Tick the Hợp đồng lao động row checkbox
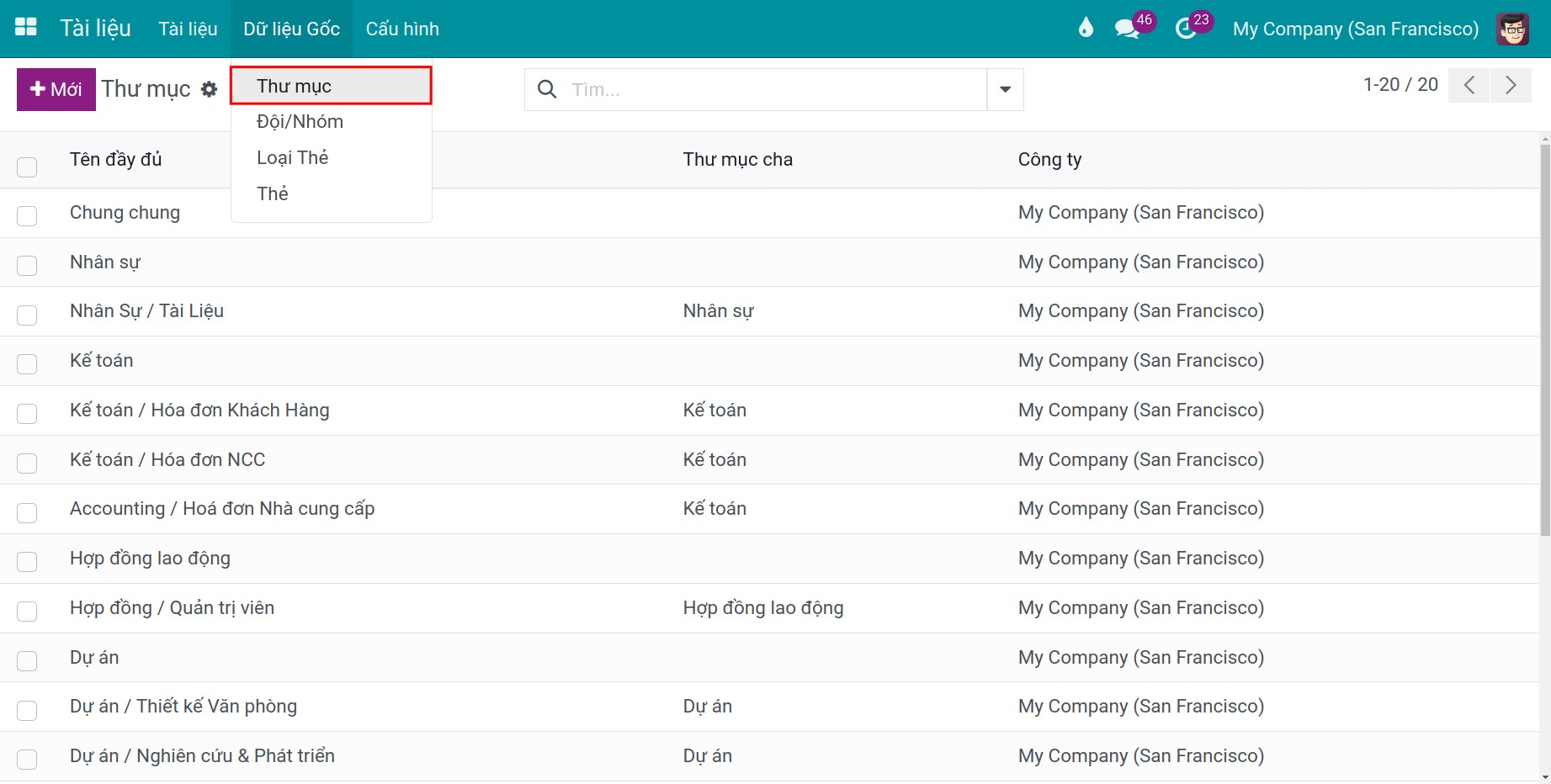Screen dimensions: 1551x784 point(27,561)
